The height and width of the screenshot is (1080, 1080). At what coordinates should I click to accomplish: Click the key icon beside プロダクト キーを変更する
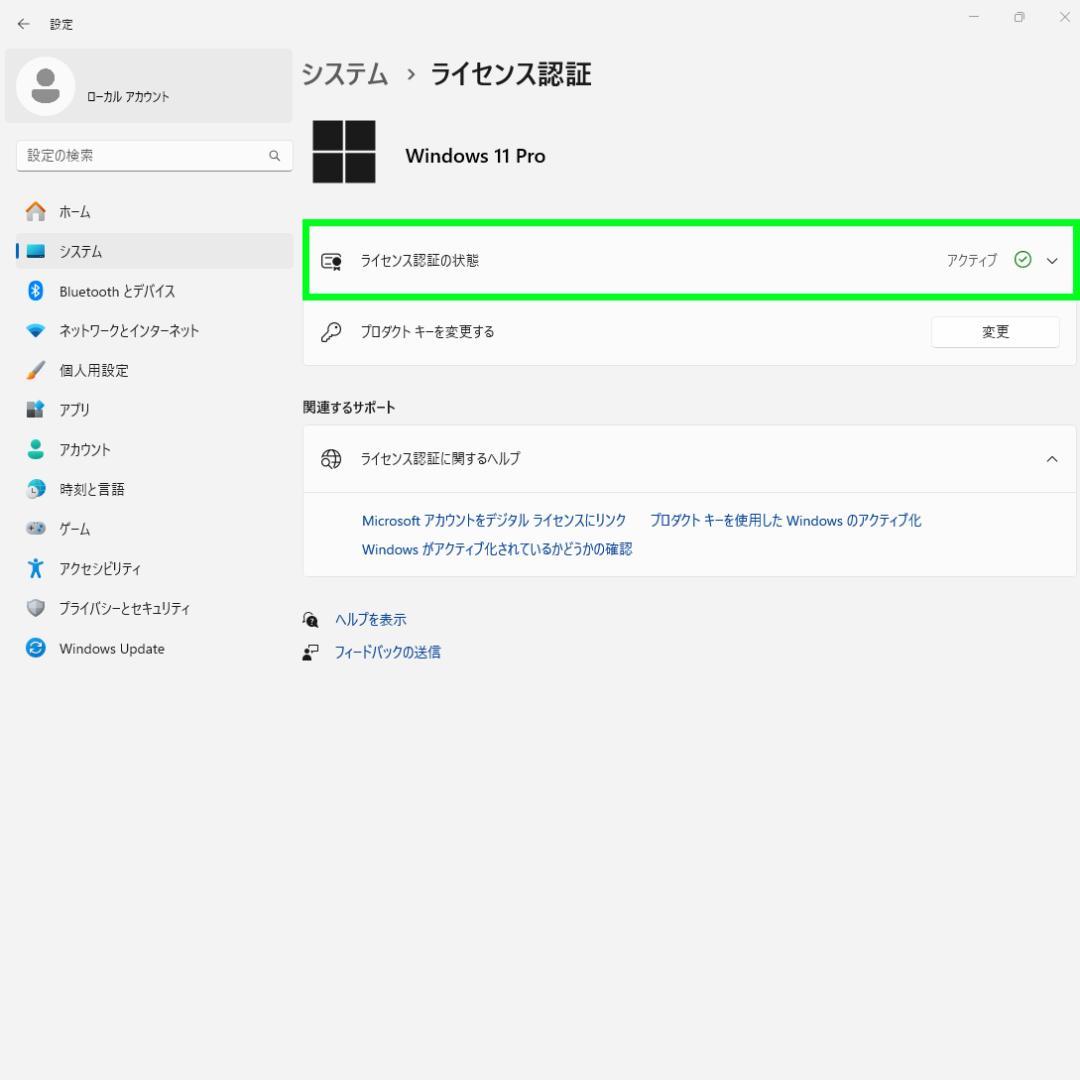pyautogui.click(x=331, y=332)
